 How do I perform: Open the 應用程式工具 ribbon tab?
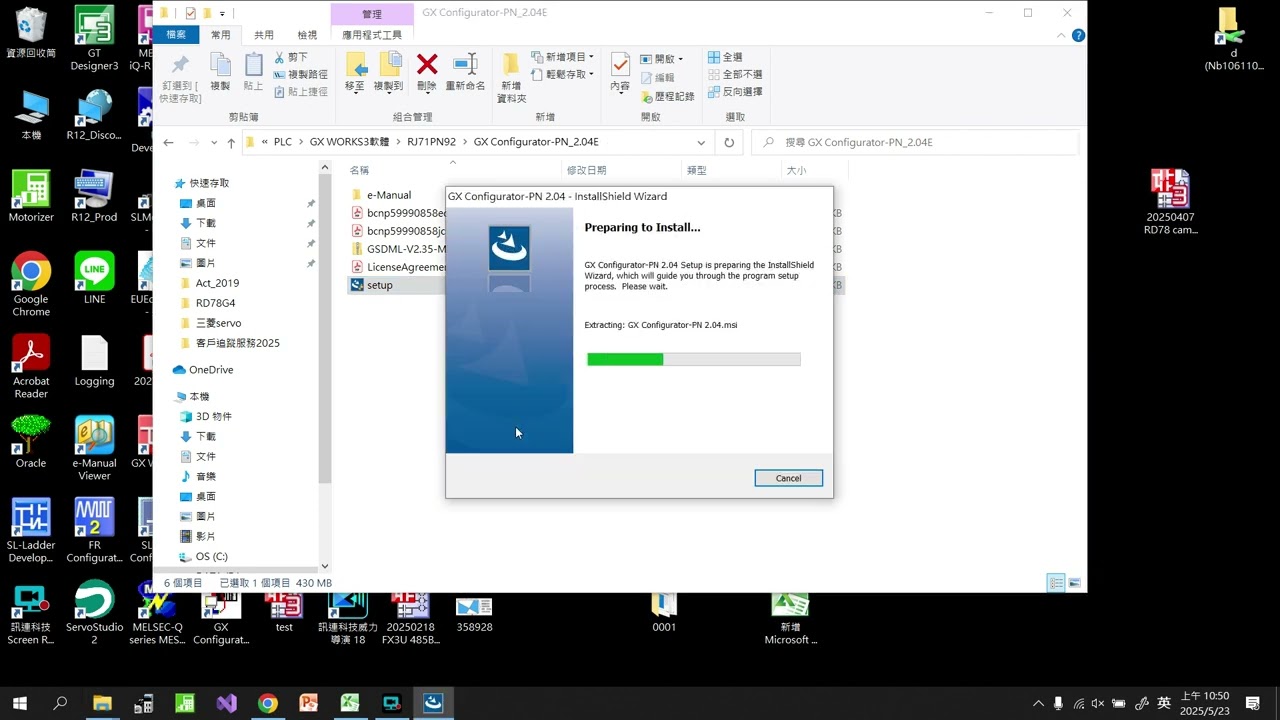pos(372,35)
